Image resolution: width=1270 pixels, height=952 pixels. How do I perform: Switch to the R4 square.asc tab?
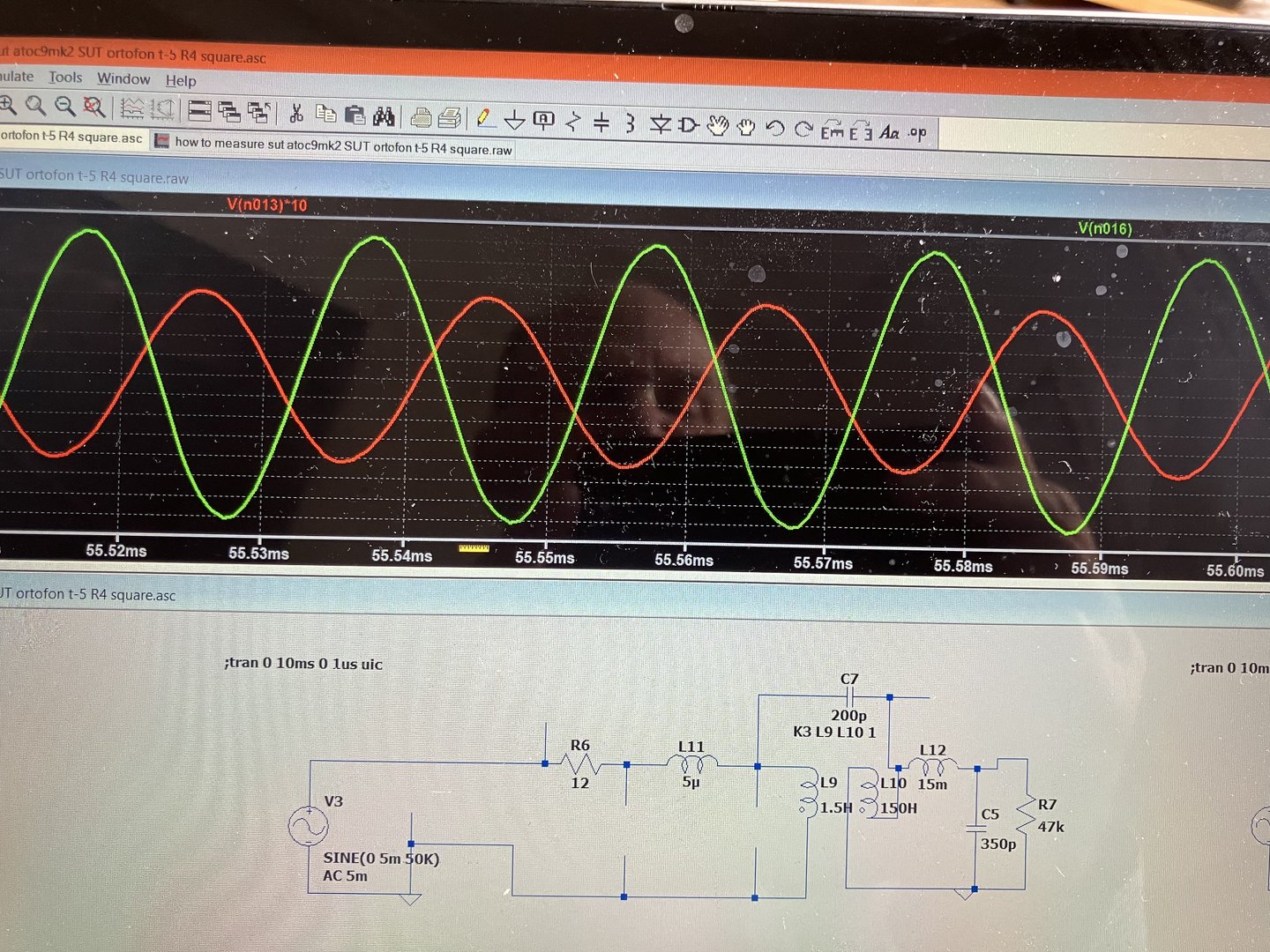pos(72,137)
